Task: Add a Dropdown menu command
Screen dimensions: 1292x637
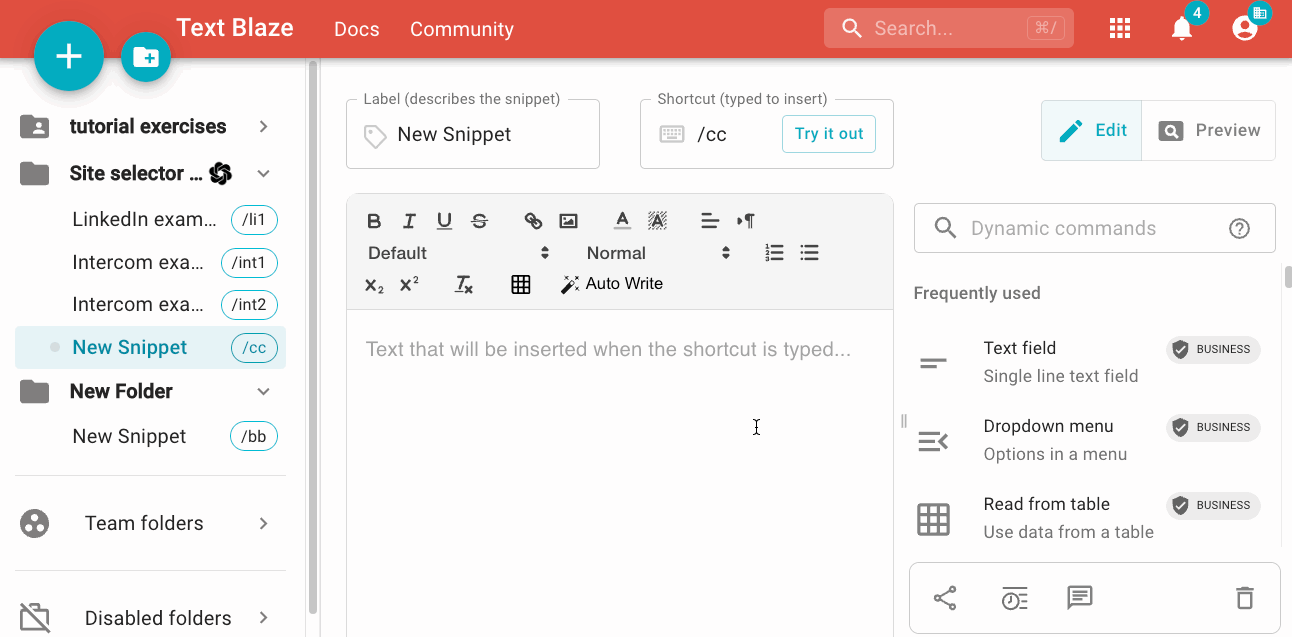Action: point(1087,440)
